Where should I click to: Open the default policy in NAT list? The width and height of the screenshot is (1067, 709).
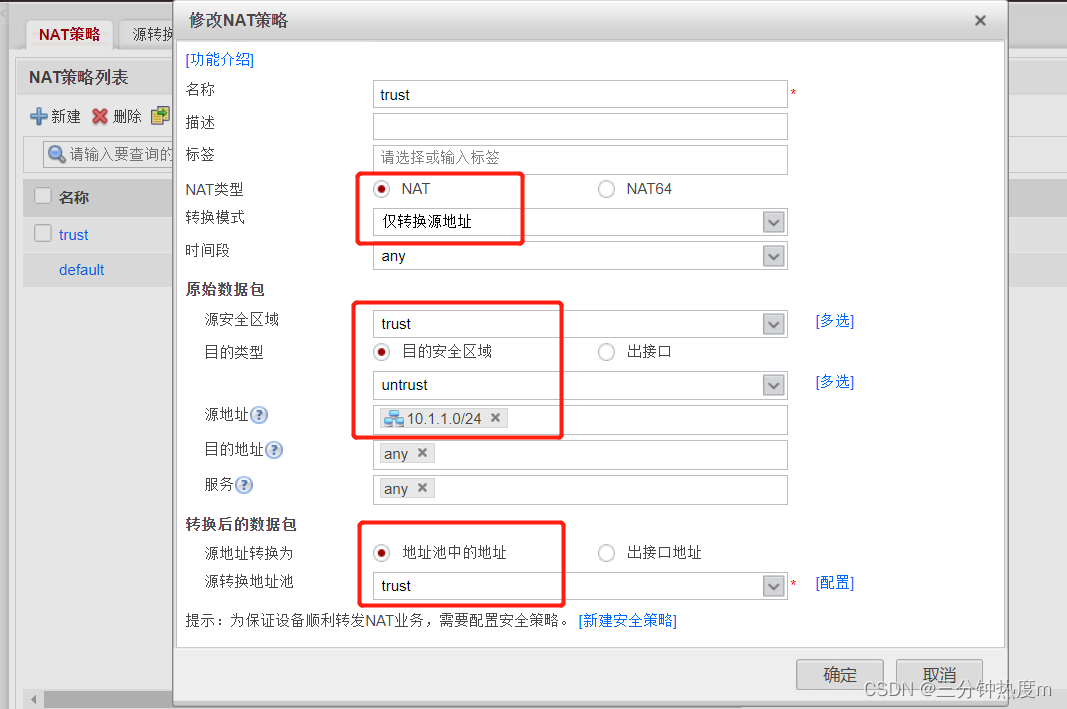pyautogui.click(x=82, y=270)
